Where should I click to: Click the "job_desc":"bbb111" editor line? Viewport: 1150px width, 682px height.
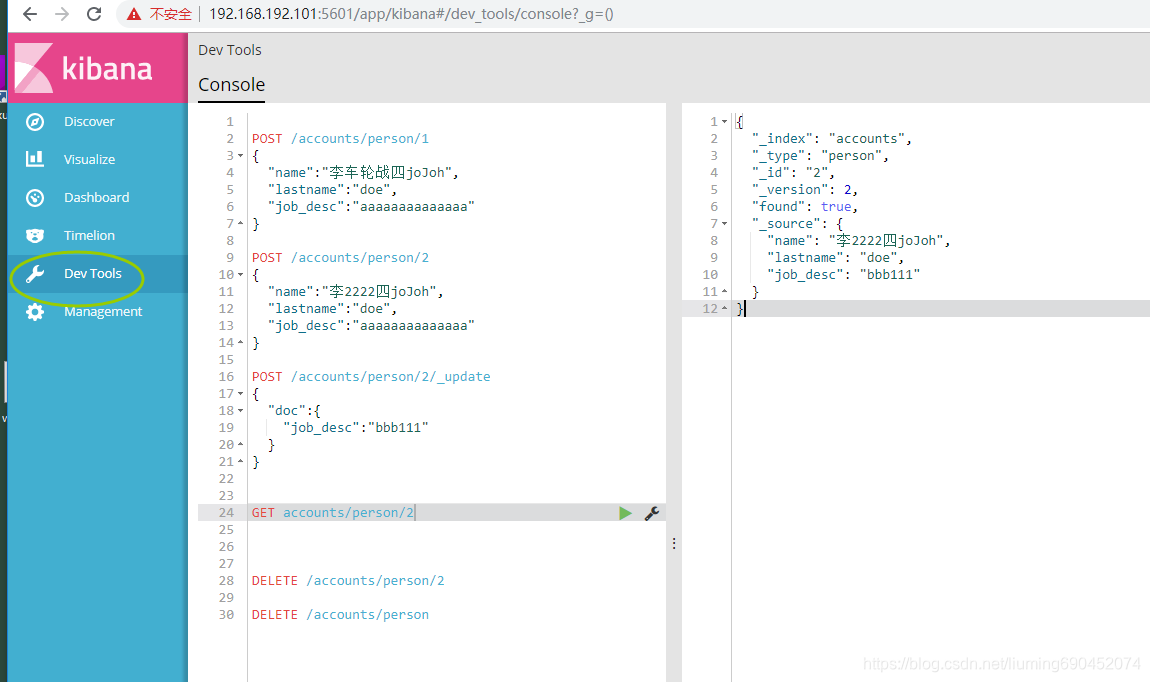[x=356, y=428]
